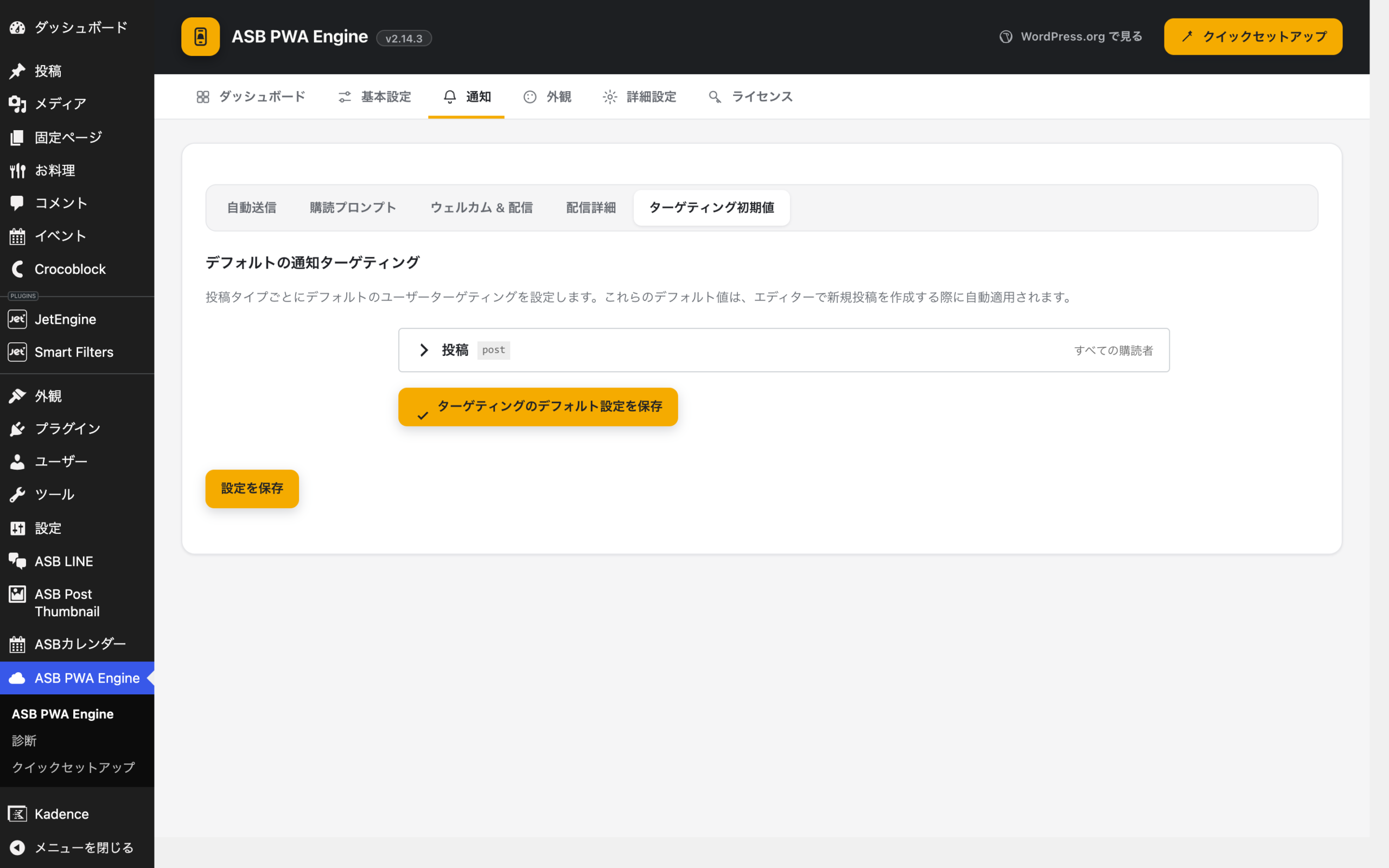The image size is (1389, 868).
Task: Open the ダッシュボード plugin tab
Action: [x=251, y=97]
